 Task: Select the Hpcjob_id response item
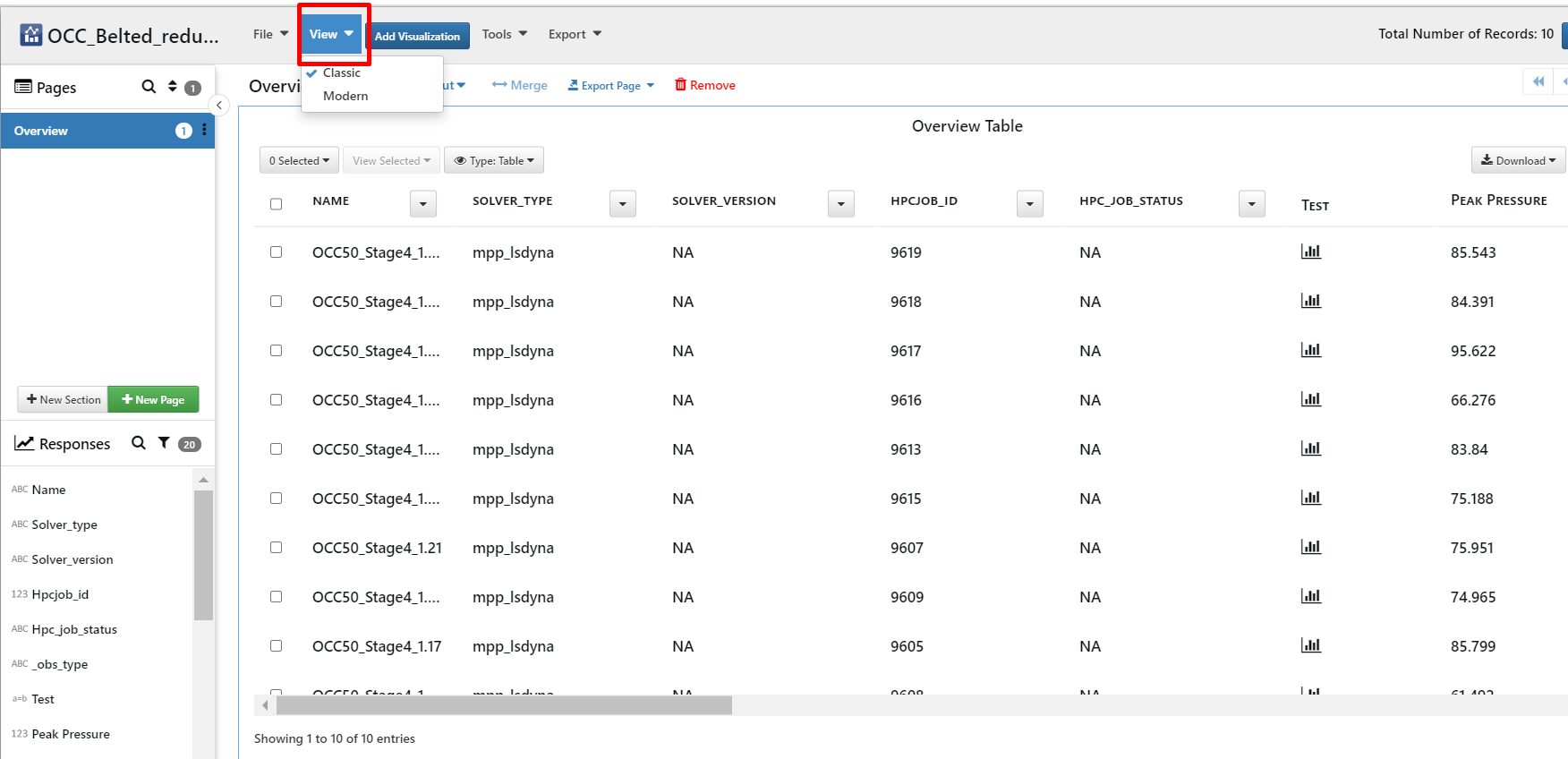(x=60, y=594)
